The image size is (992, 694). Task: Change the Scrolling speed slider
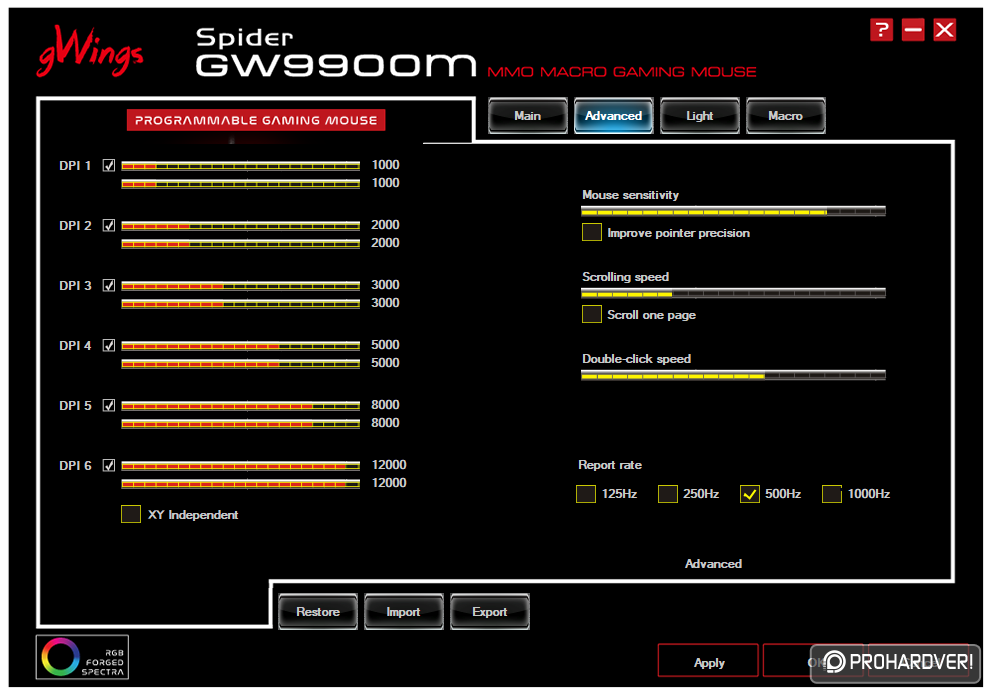tap(733, 293)
